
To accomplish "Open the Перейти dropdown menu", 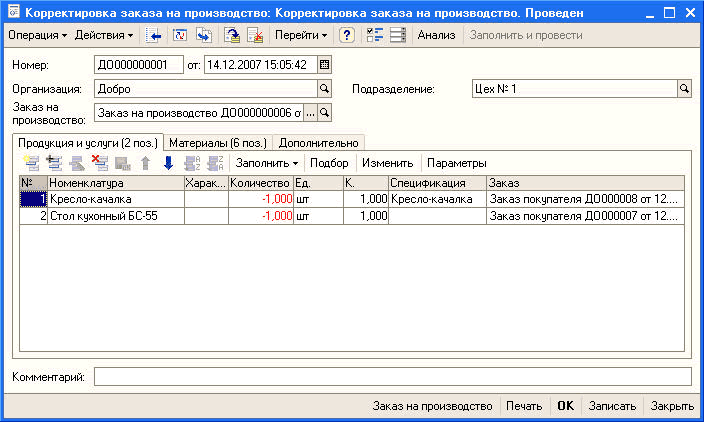I will pos(301,35).
